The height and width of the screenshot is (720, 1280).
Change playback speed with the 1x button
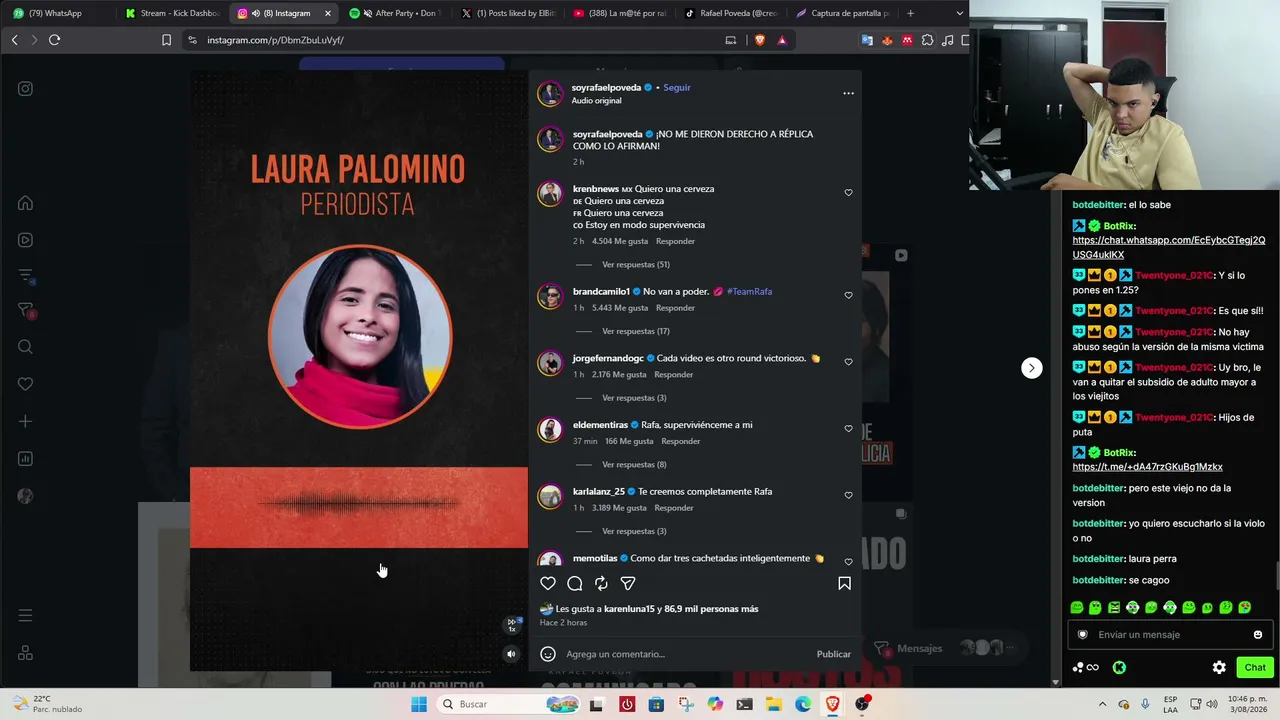coord(512,625)
